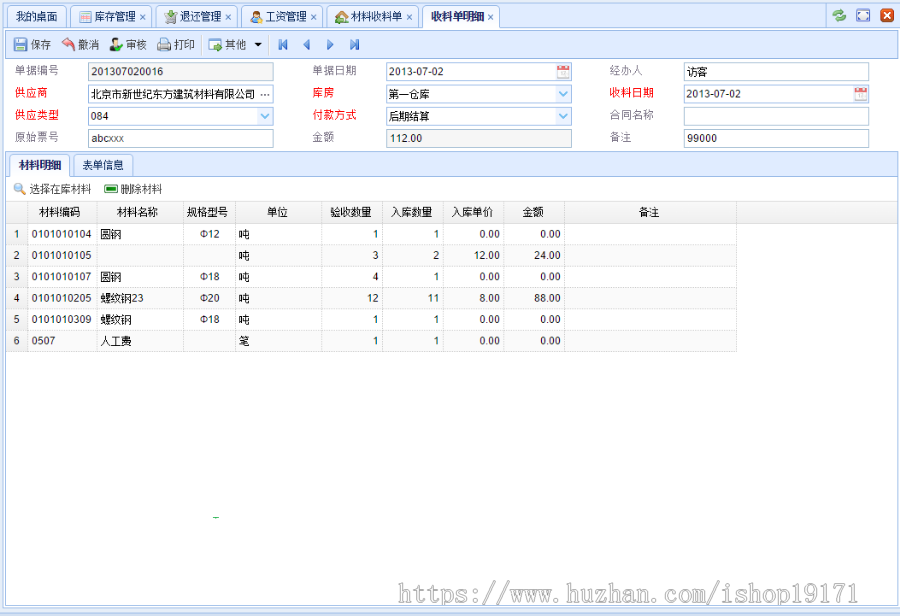This screenshot has width=900, height=616.
Task: Click 选择在库材料 search button
Action: [x=52, y=189]
